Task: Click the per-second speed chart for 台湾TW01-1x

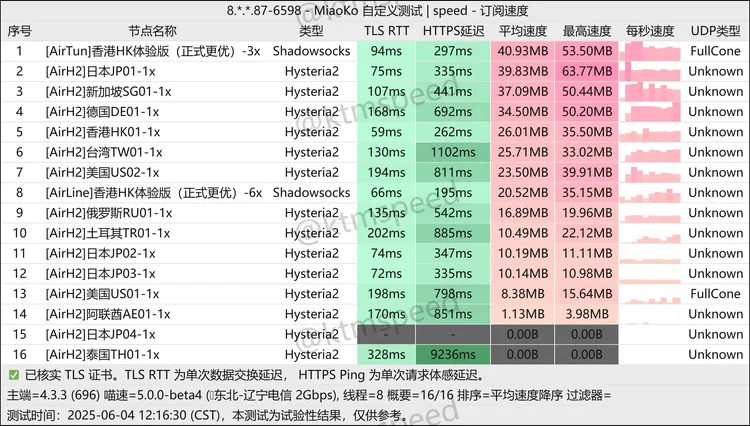Action: pos(651,152)
